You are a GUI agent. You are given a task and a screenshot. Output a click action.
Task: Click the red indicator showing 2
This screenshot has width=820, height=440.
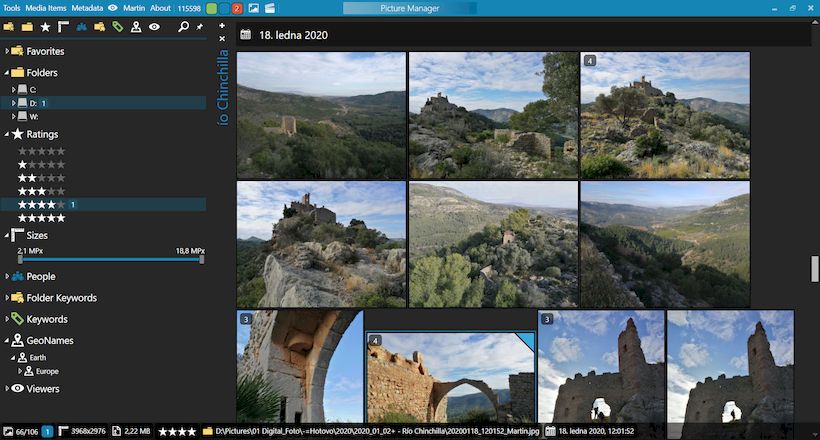point(236,8)
